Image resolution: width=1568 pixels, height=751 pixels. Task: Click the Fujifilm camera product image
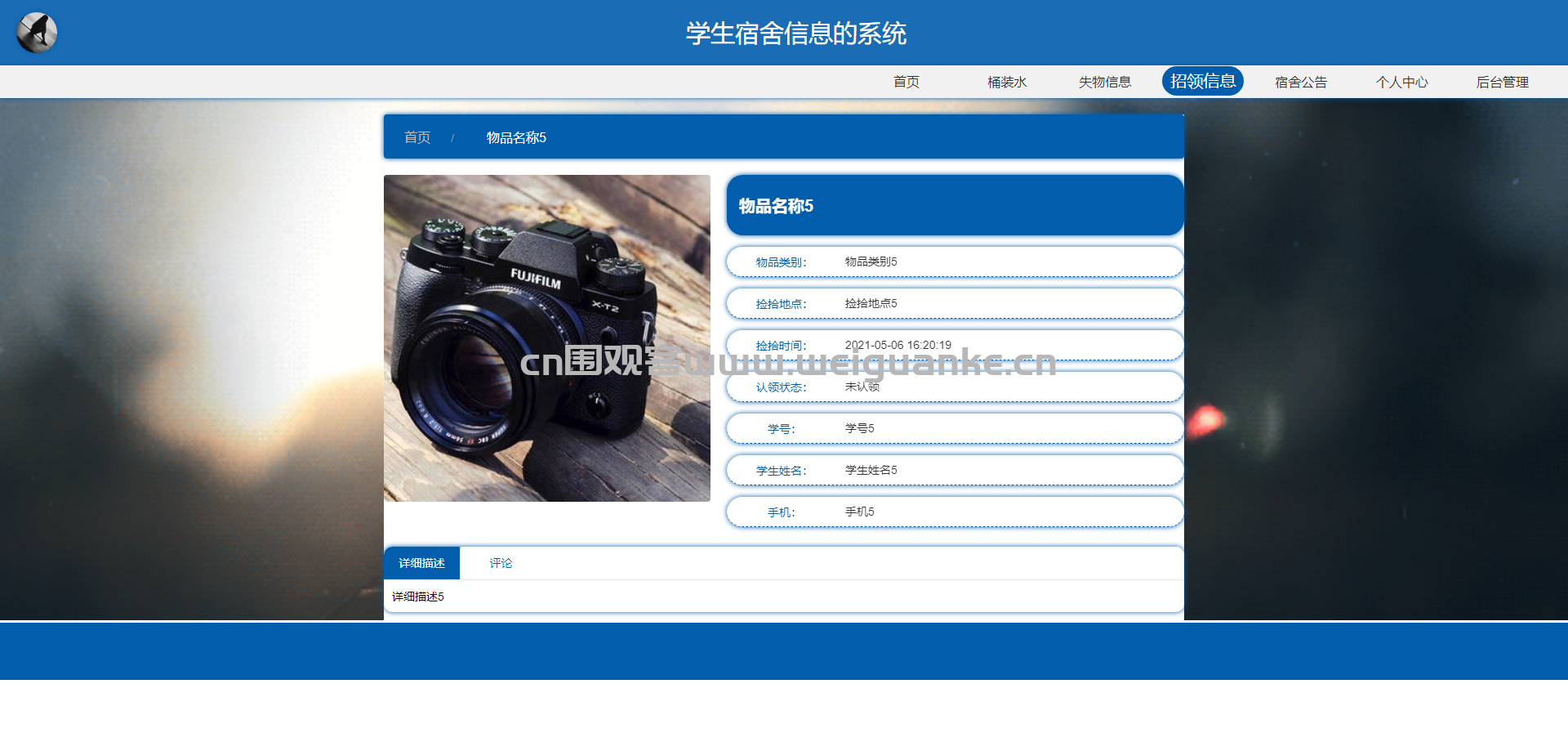(x=546, y=338)
